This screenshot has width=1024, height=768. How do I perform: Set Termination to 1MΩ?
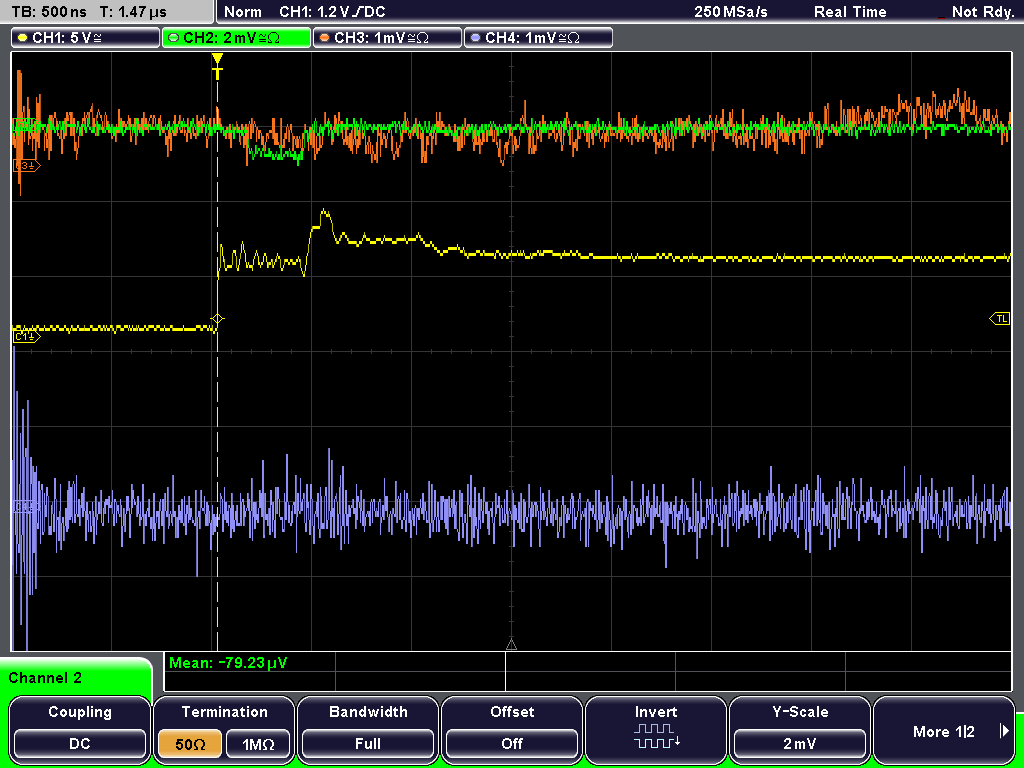pyautogui.click(x=258, y=744)
